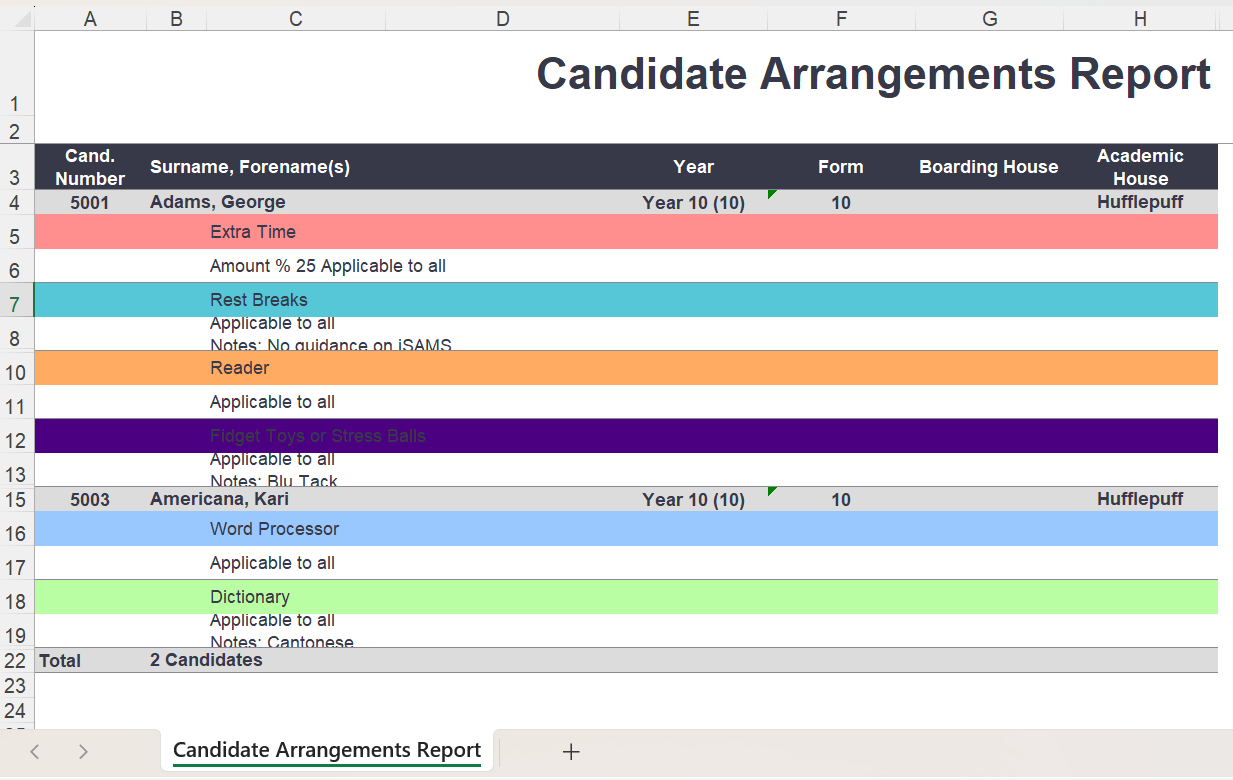Click the Boarding House header cell
This screenshot has height=780, width=1233.
click(988, 167)
